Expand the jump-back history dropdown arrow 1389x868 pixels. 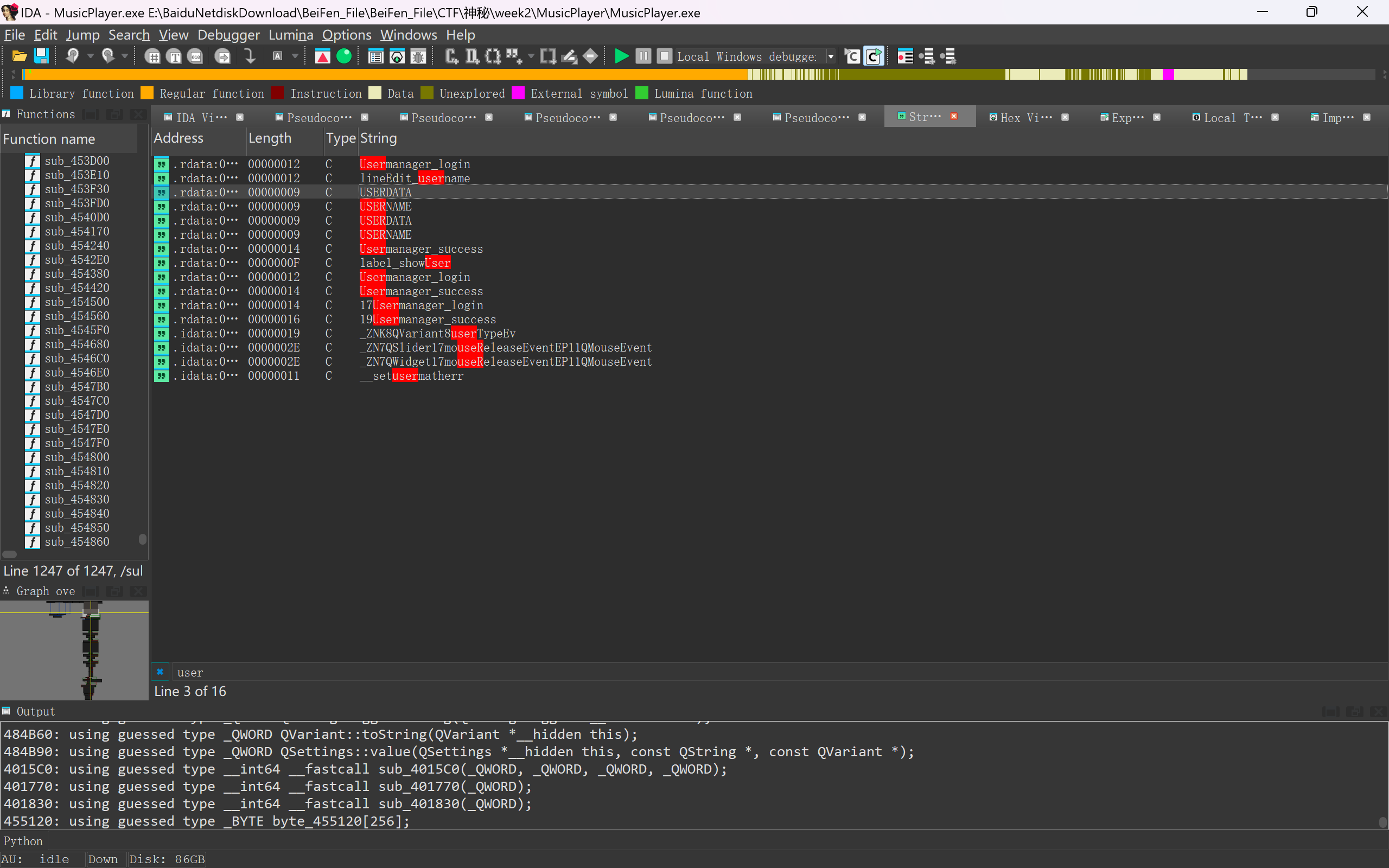click(x=90, y=56)
